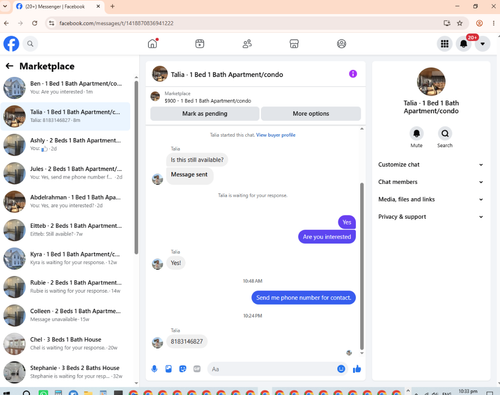Open Ashly 2 Beds 1 Bath conversation

click(x=65, y=145)
